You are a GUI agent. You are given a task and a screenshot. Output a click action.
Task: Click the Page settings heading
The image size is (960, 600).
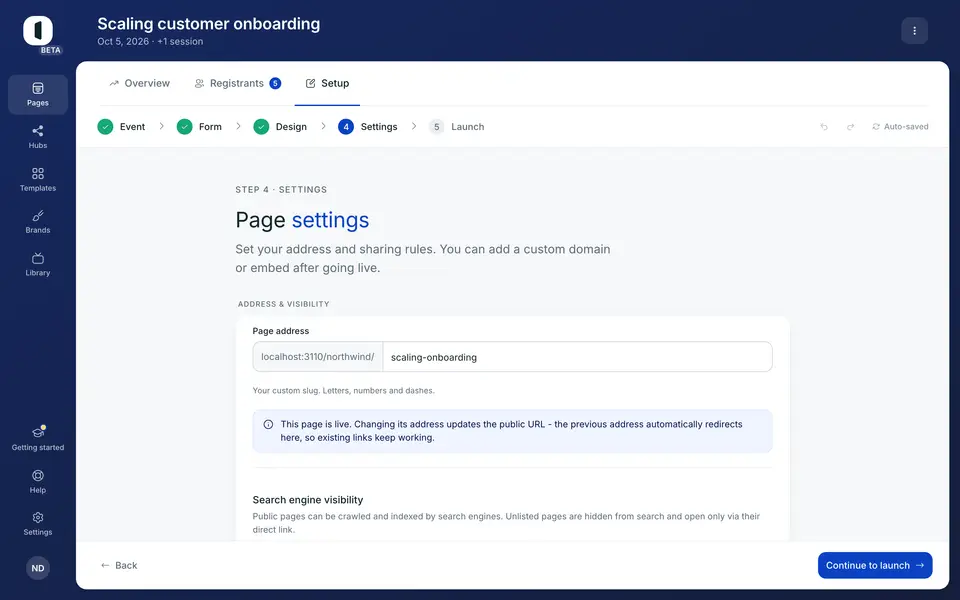click(302, 220)
